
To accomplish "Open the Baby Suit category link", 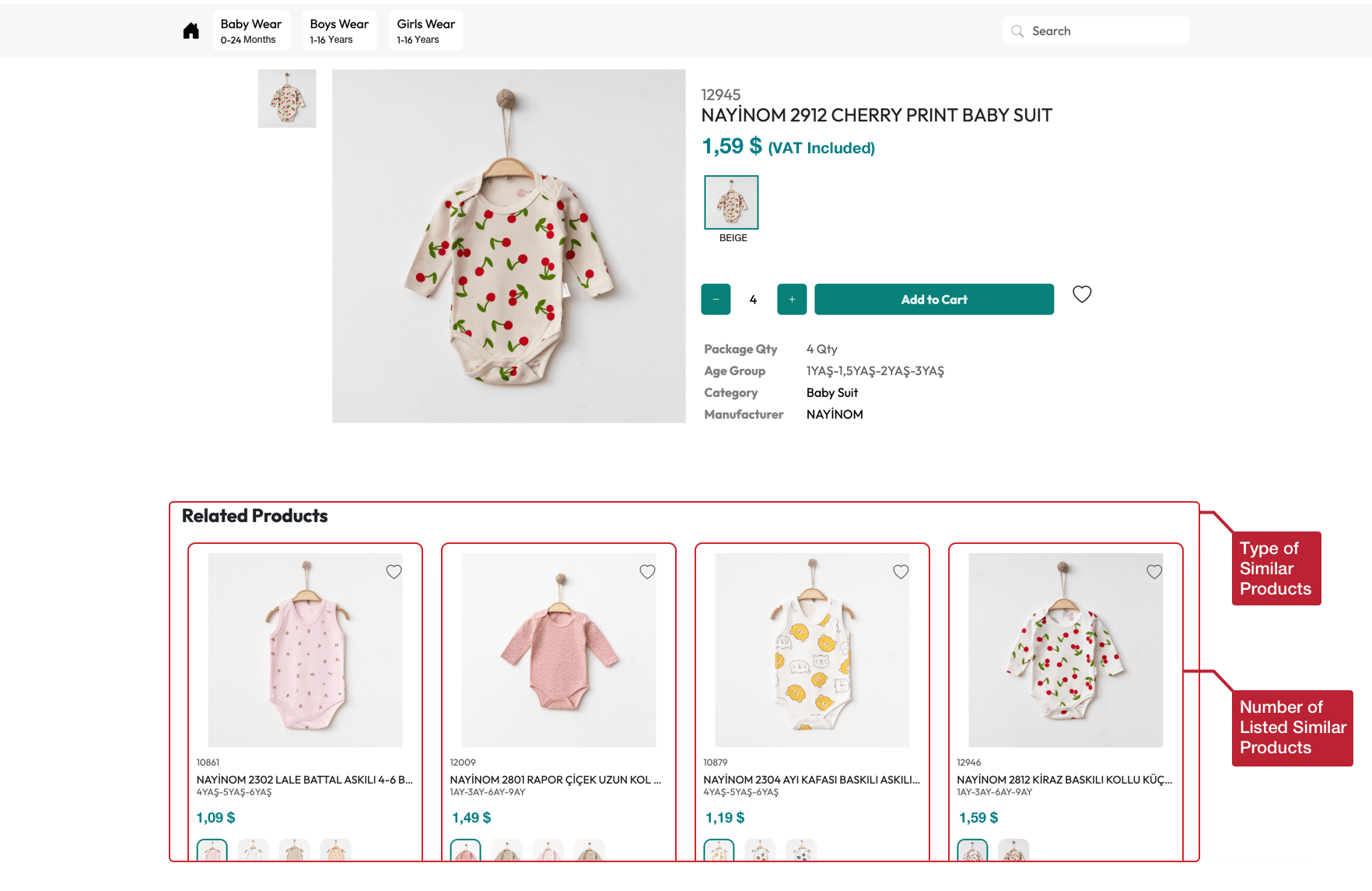I will pyautogui.click(x=831, y=393).
